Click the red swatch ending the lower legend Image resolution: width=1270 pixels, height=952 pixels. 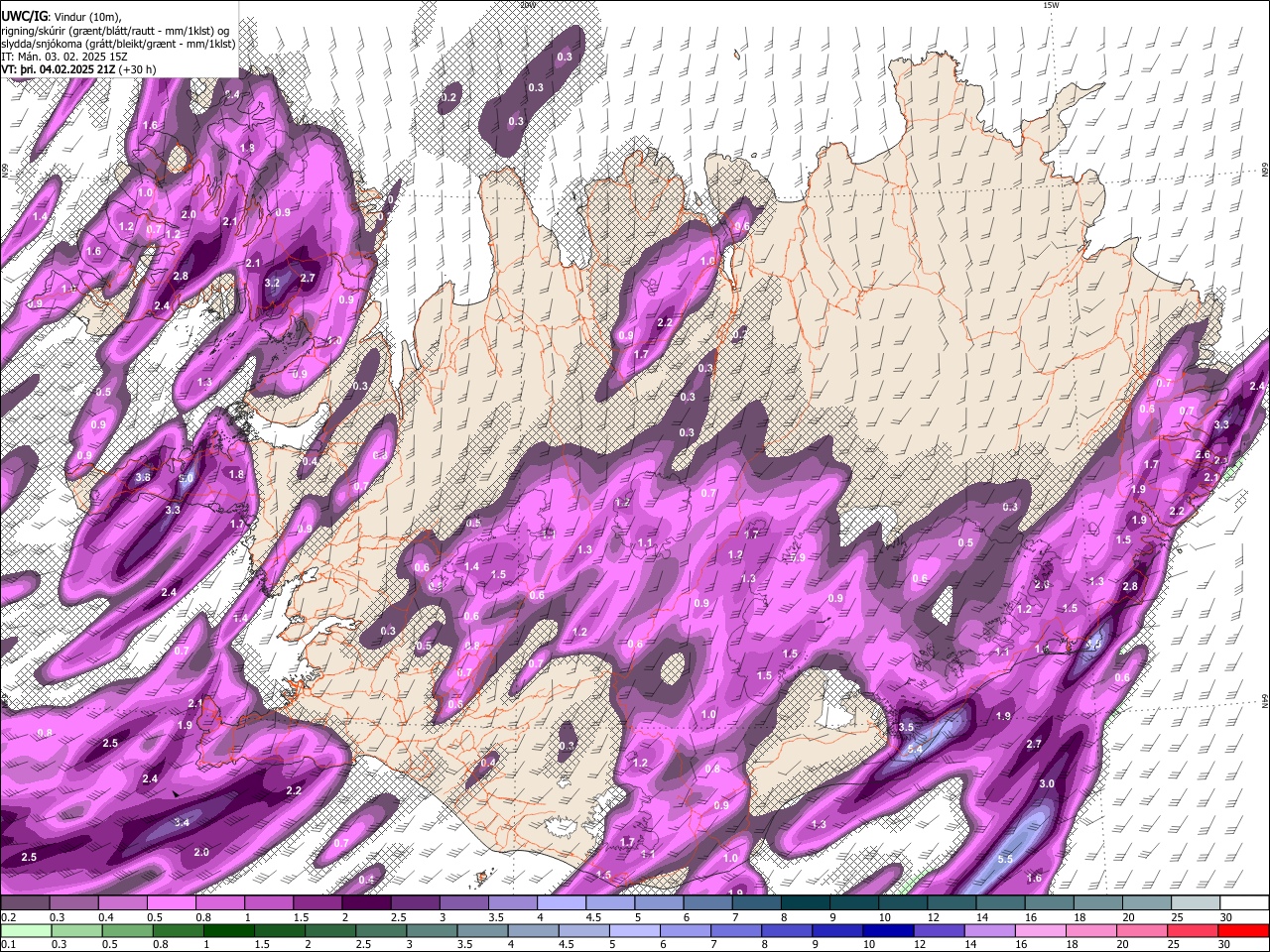point(1243,930)
